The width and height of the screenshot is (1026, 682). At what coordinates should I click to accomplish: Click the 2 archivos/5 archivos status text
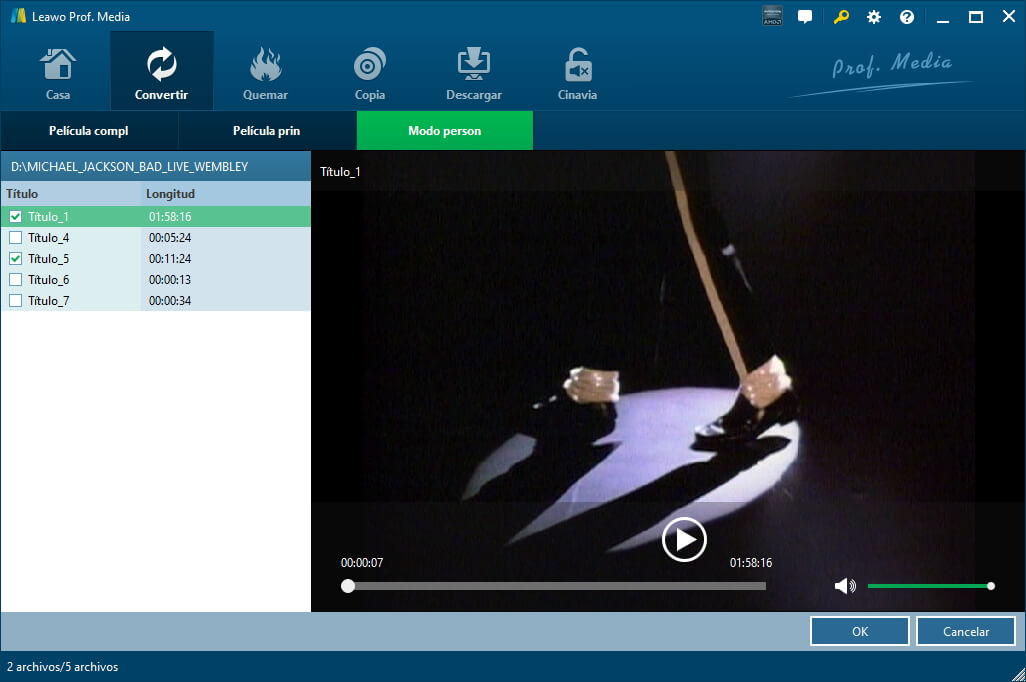(x=63, y=667)
